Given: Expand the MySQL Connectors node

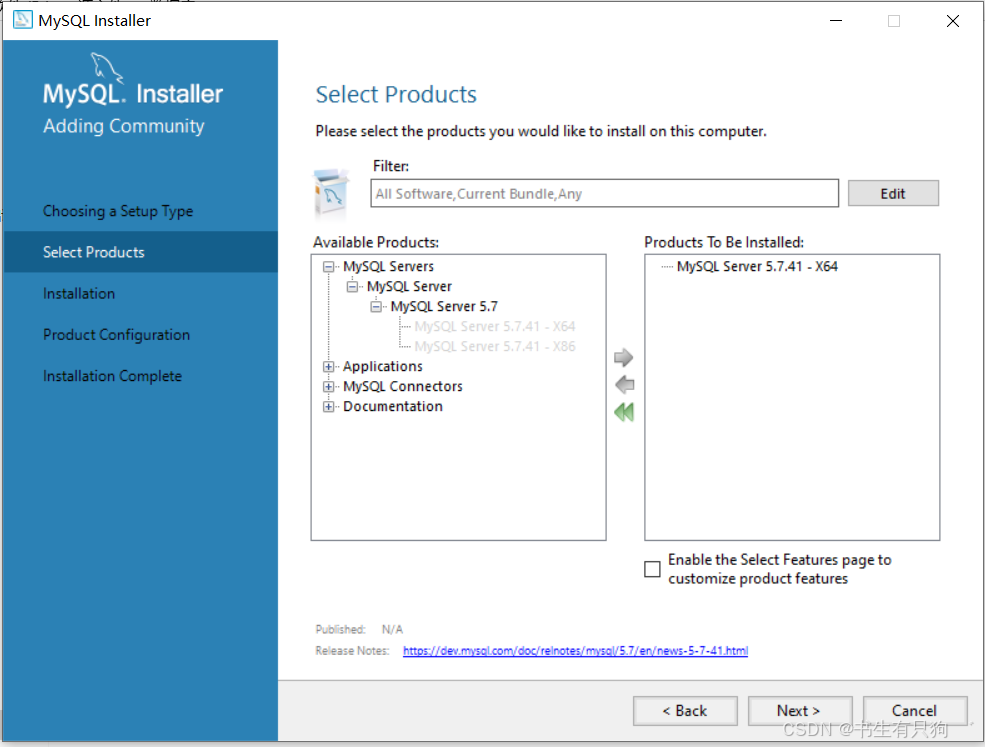Looking at the screenshot, I should click(328, 387).
